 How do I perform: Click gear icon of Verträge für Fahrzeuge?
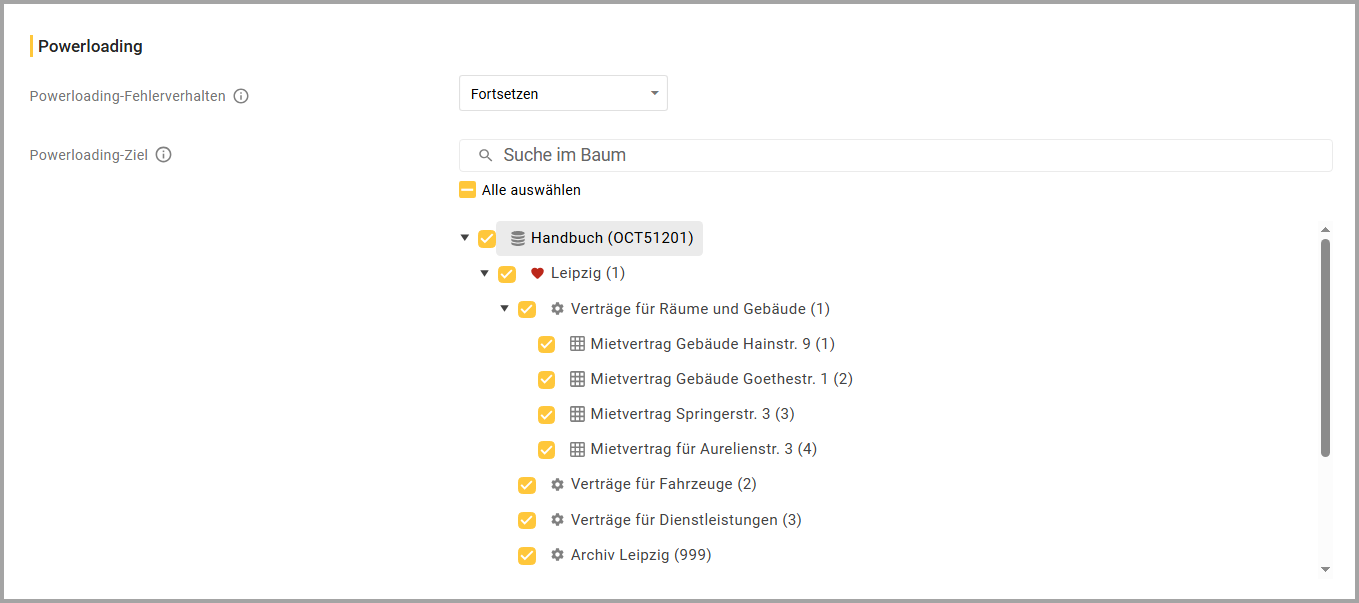tap(557, 485)
